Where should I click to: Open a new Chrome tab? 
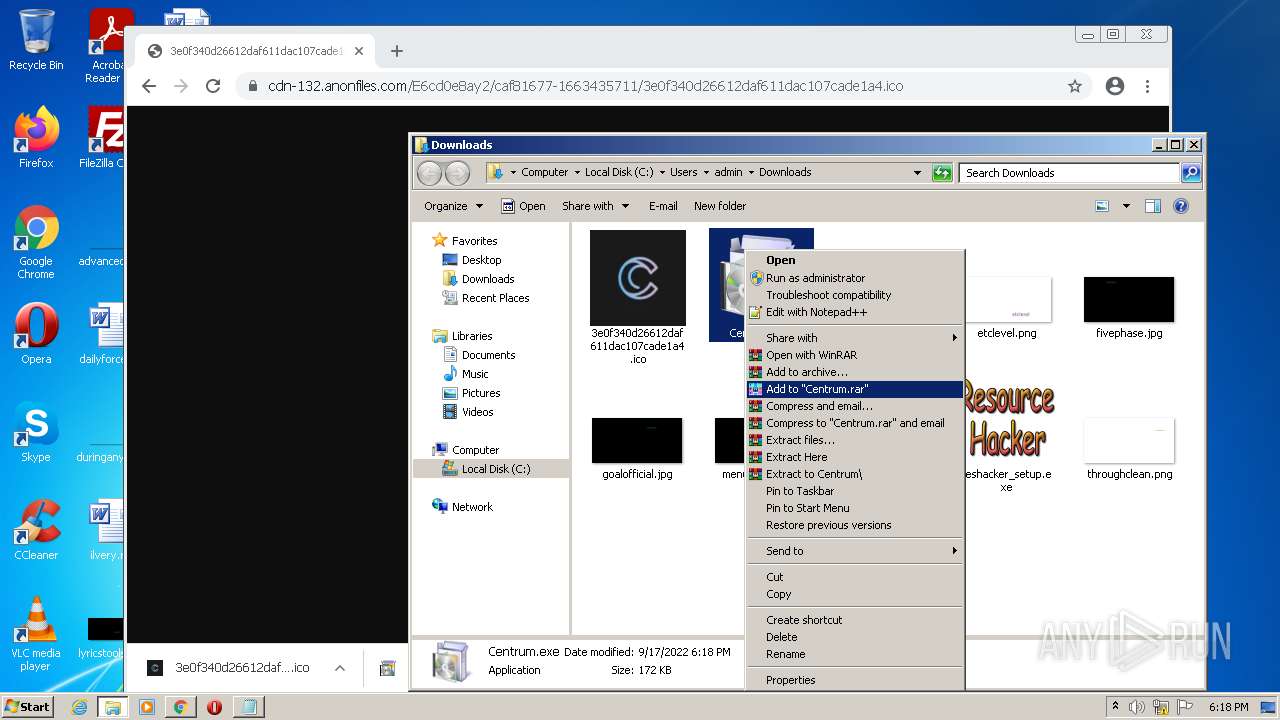click(397, 51)
